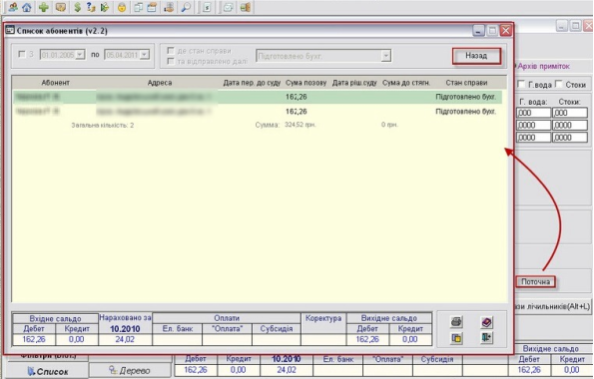Screen dimensions: 594x379
Task: Click the 'Дата пер. до суду' column header
Action: (252, 83)
